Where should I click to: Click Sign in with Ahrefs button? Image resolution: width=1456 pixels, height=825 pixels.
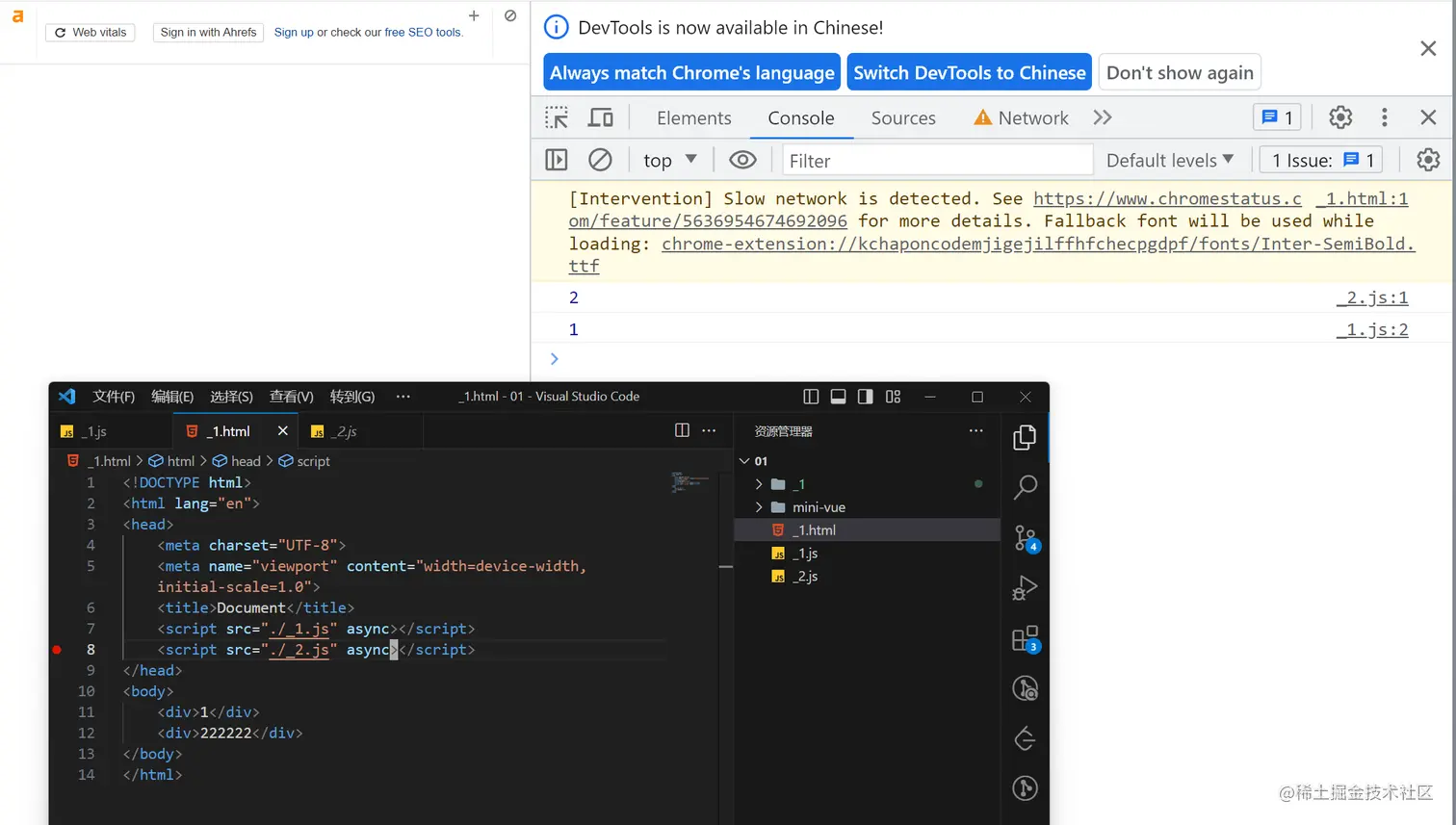(x=208, y=32)
